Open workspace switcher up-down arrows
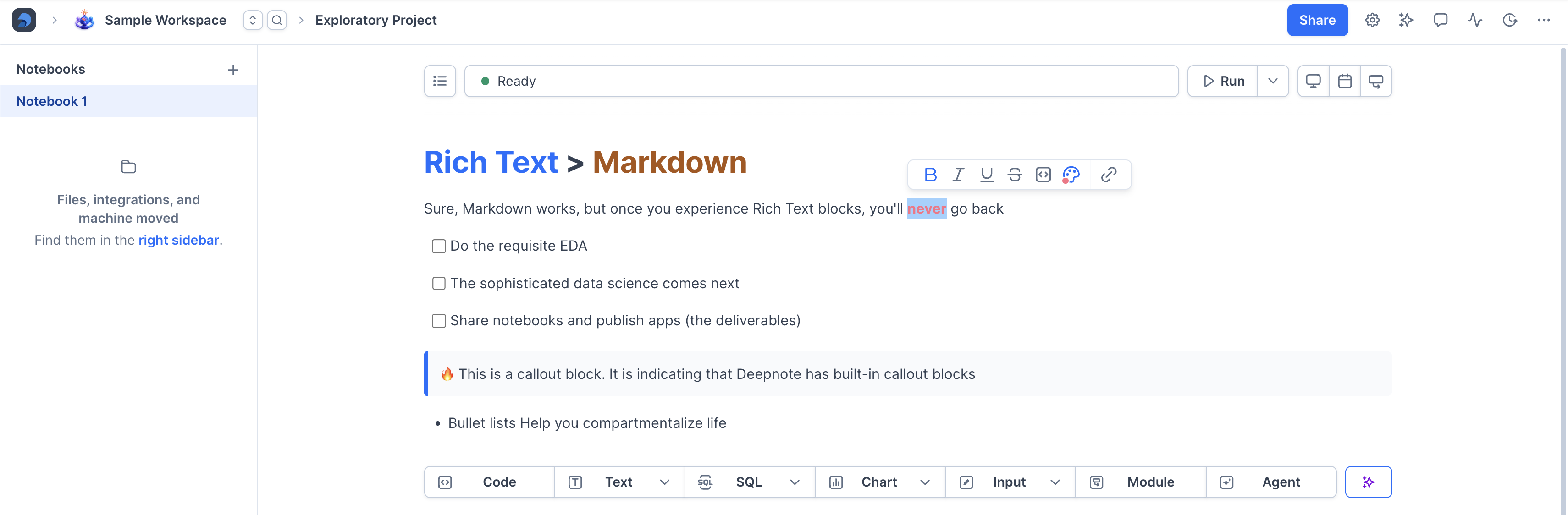The width and height of the screenshot is (1568, 515). 253,20
